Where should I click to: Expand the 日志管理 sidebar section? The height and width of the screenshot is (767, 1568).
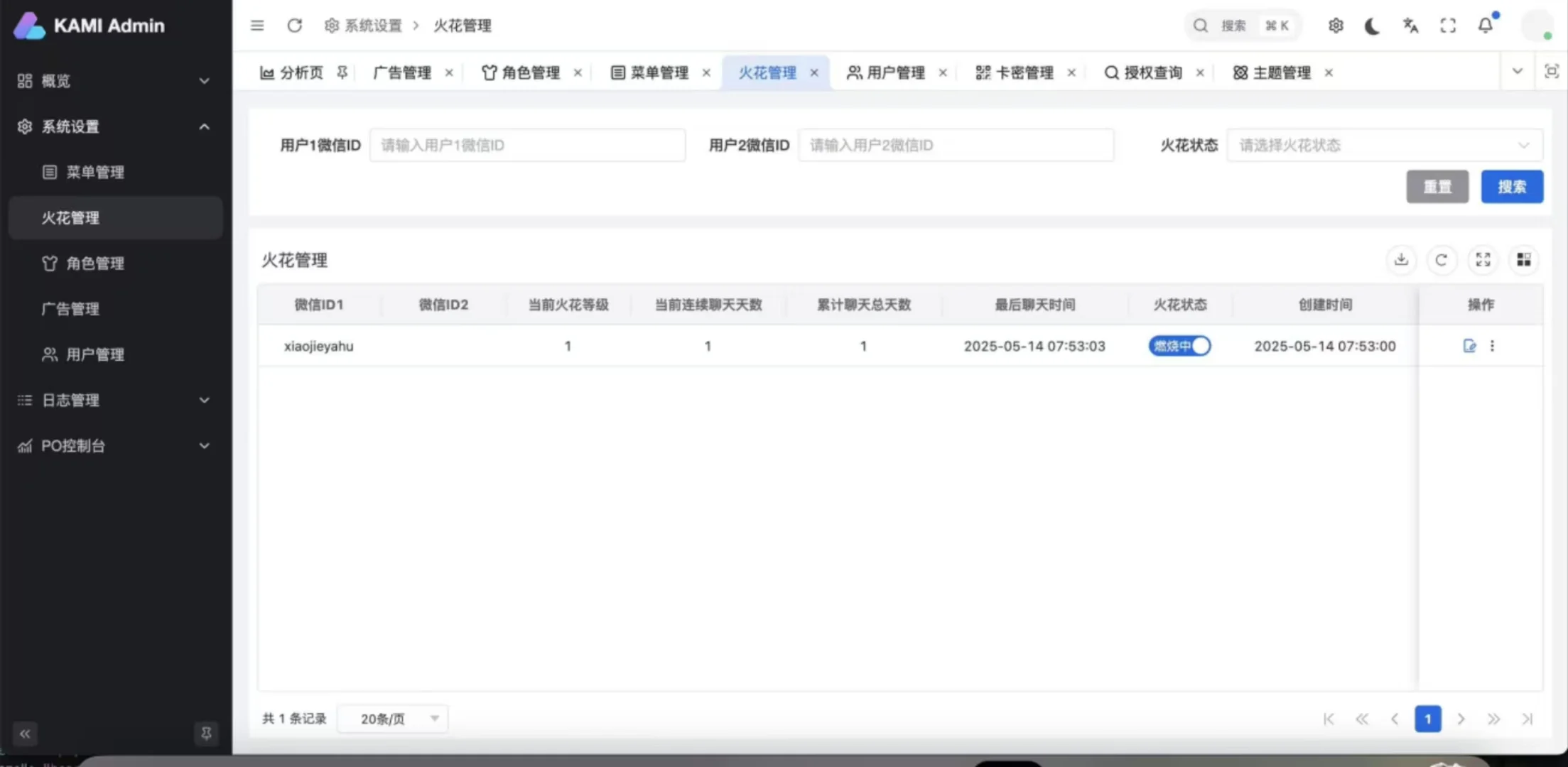click(x=204, y=400)
